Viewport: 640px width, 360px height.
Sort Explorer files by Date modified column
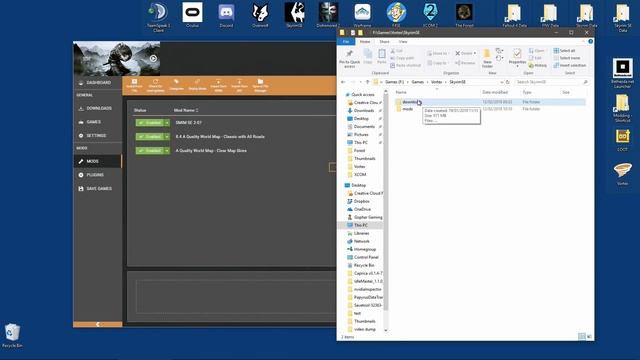pos(495,93)
